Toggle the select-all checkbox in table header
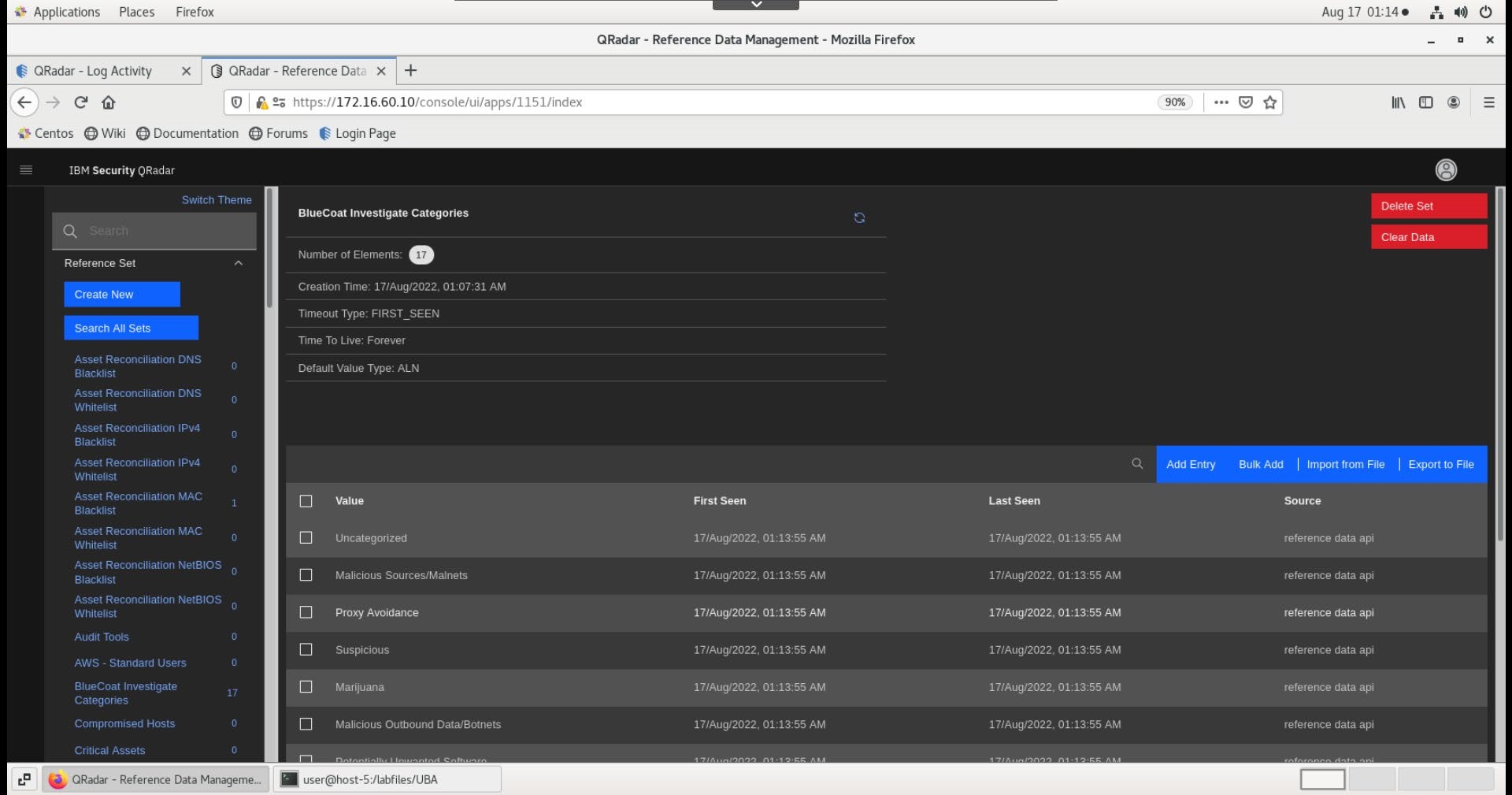Viewport: 1512px width, 795px height. point(306,501)
